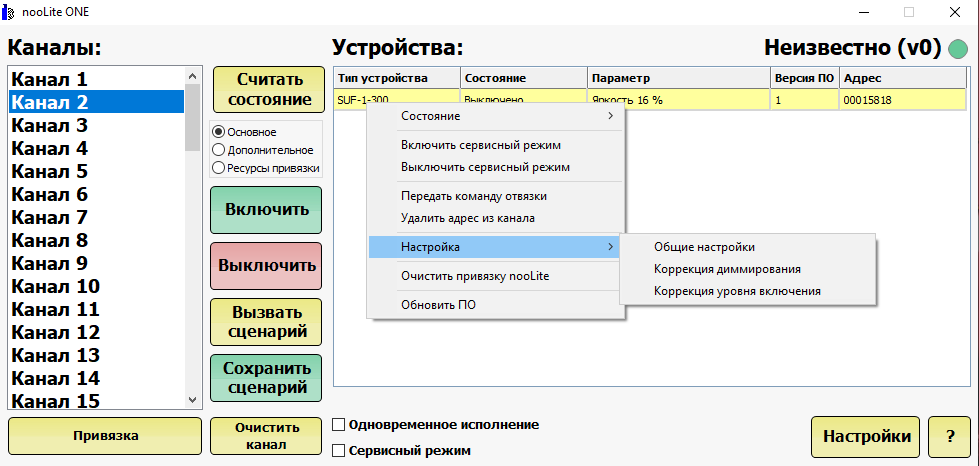Click the nooLite ONE app icon in title bar

(8, 12)
